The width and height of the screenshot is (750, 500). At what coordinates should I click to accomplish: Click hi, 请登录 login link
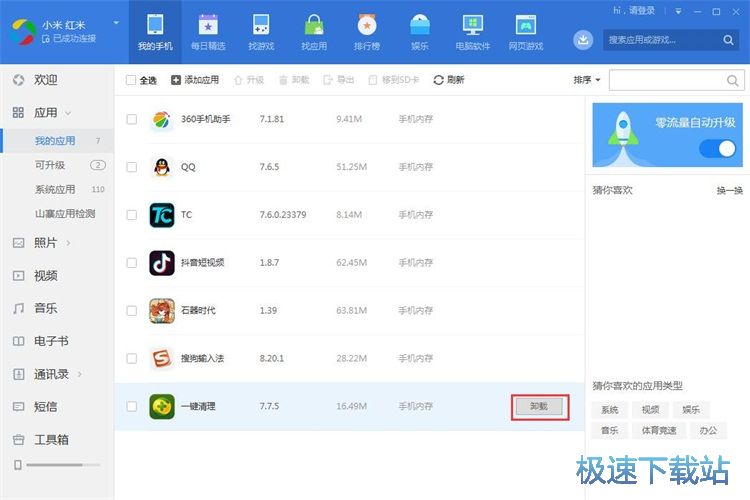click(634, 11)
